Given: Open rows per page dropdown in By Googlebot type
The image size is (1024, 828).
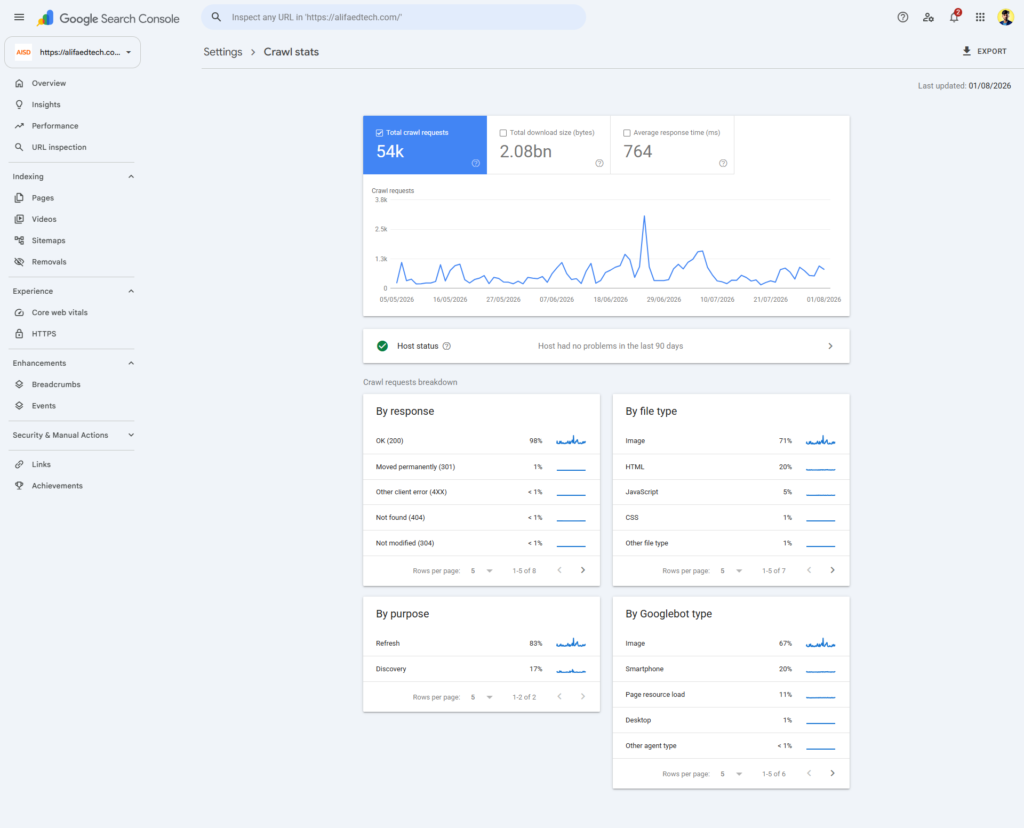Looking at the screenshot, I should tap(731, 773).
